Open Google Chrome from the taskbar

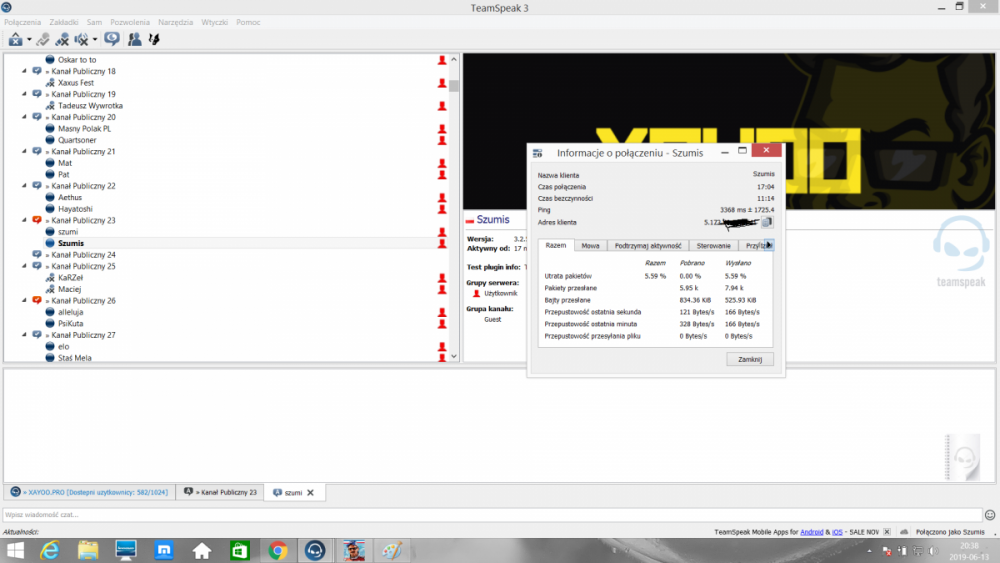tap(277, 551)
